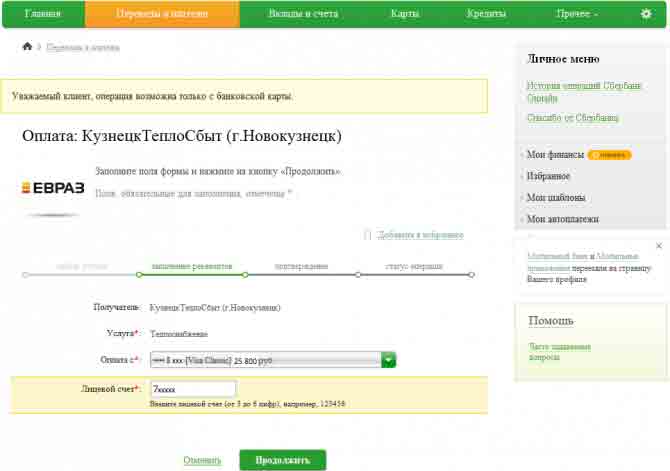Viewport: 670px width, 471px height.
Task: Click the Visa Classic card selector field
Action: tap(273, 360)
